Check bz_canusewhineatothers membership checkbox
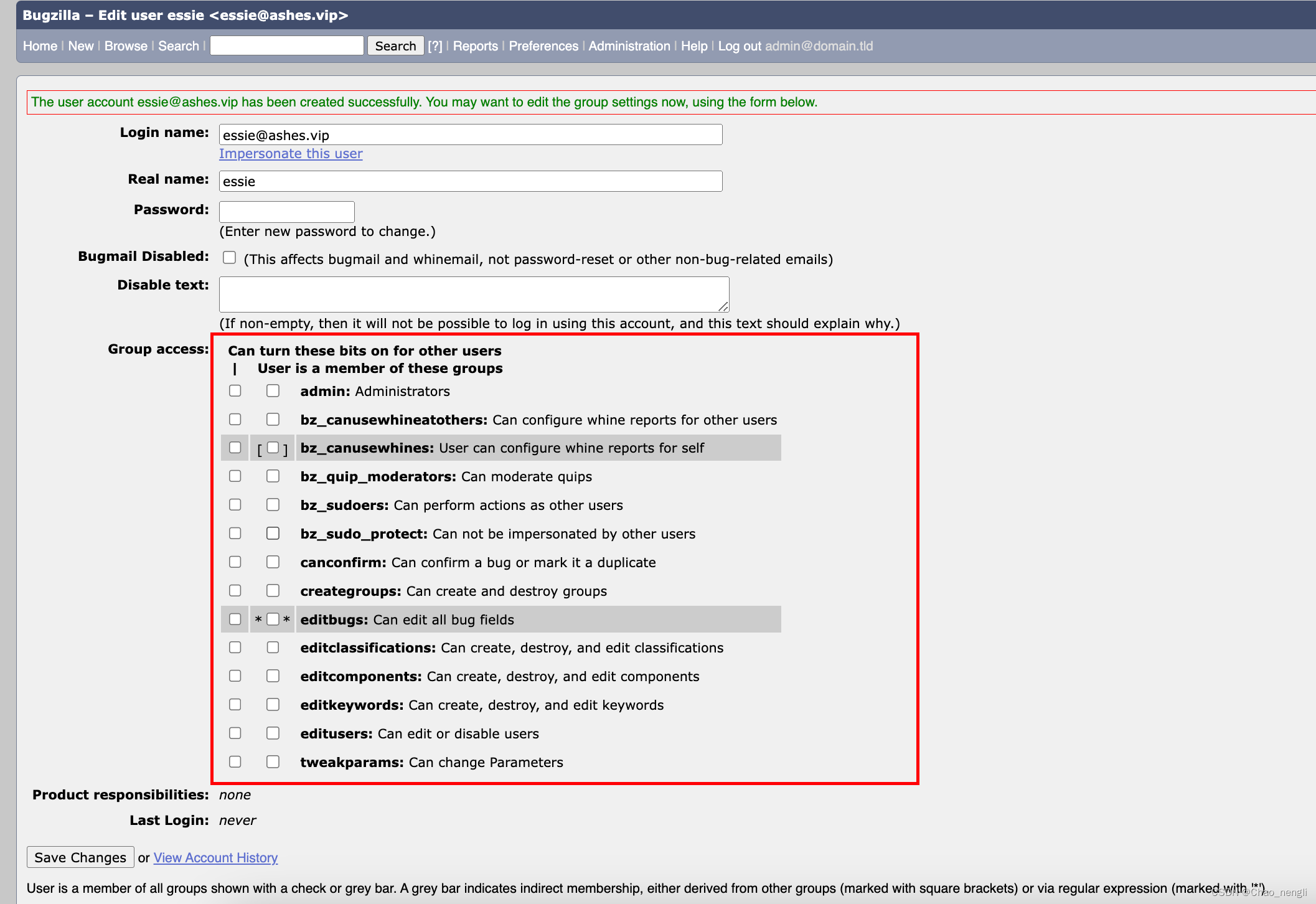Image resolution: width=1316 pixels, height=904 pixels. [x=273, y=420]
